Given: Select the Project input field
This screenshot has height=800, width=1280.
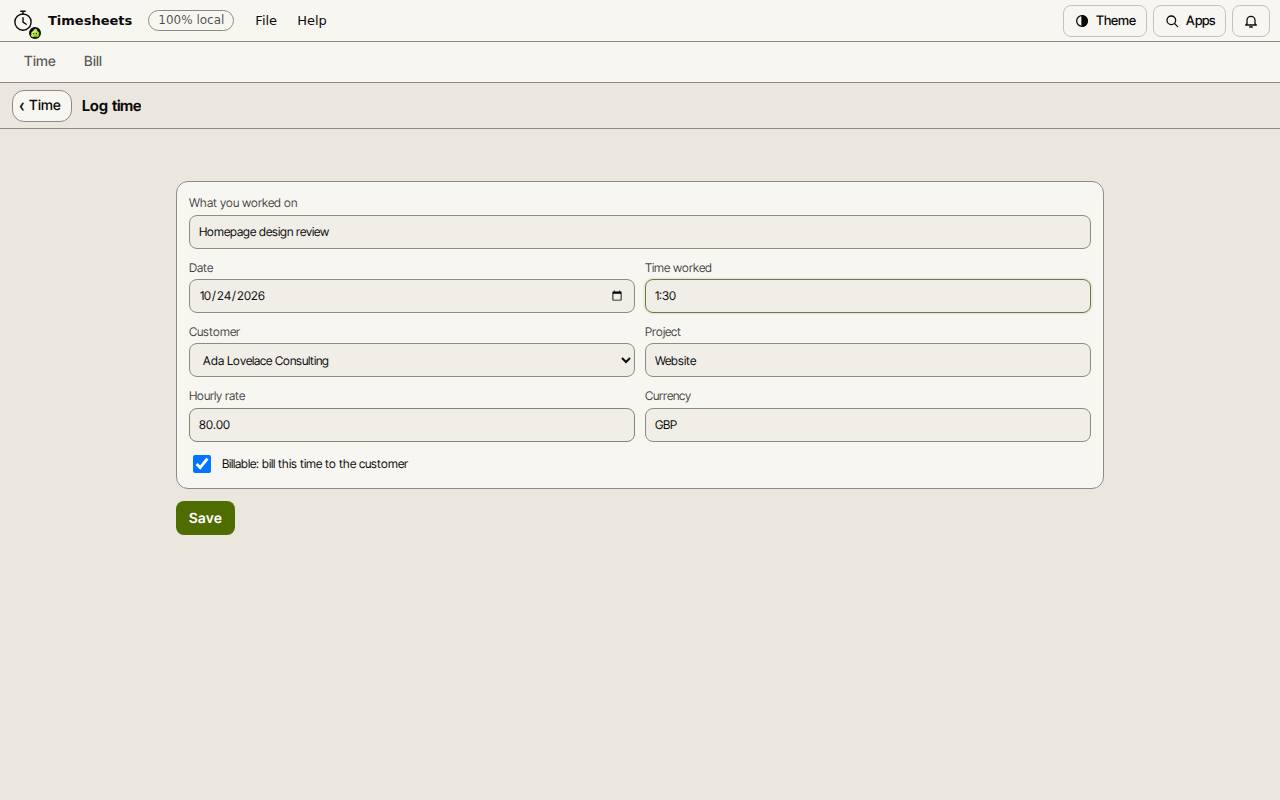Looking at the screenshot, I should 868,360.
